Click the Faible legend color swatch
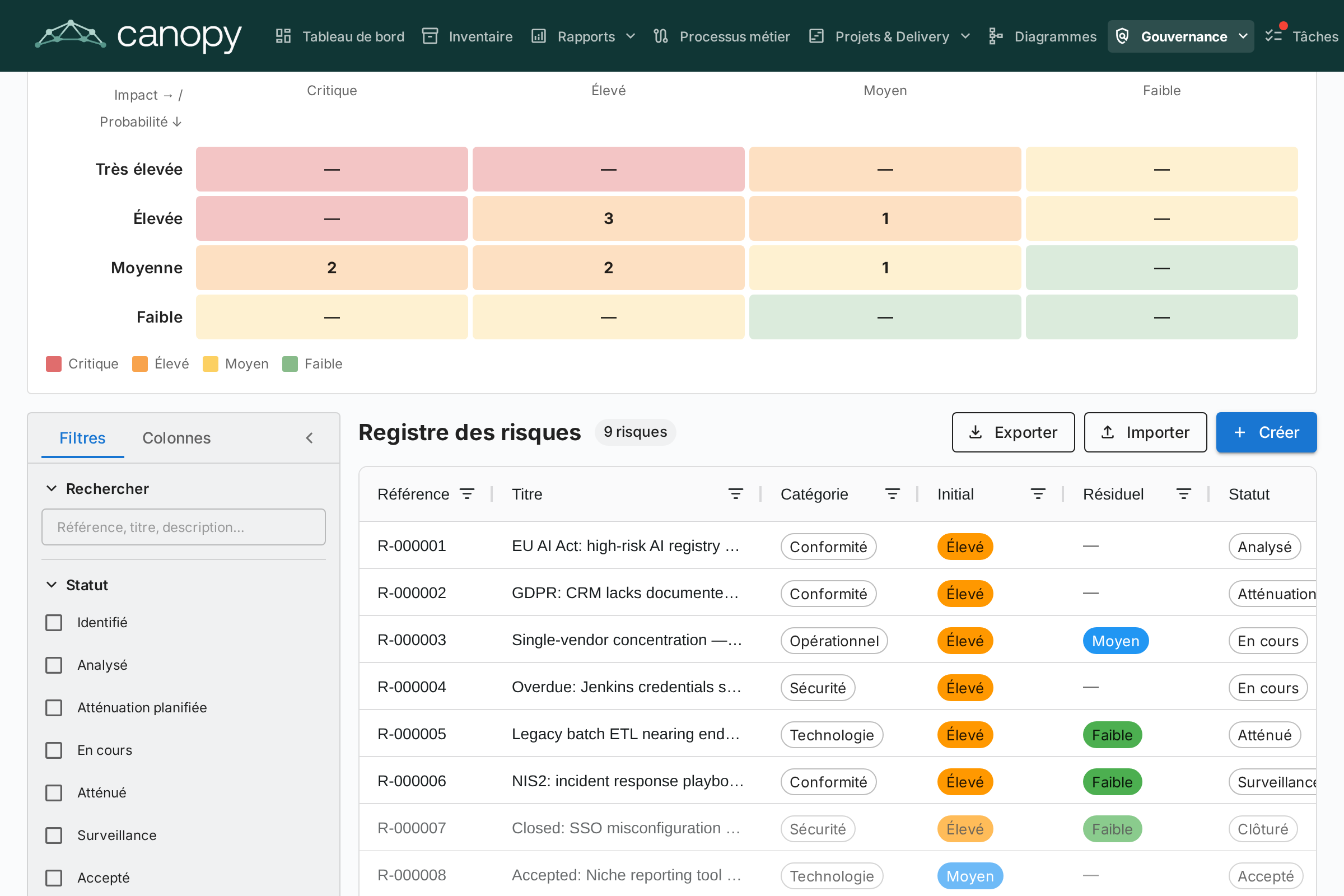 (x=290, y=364)
